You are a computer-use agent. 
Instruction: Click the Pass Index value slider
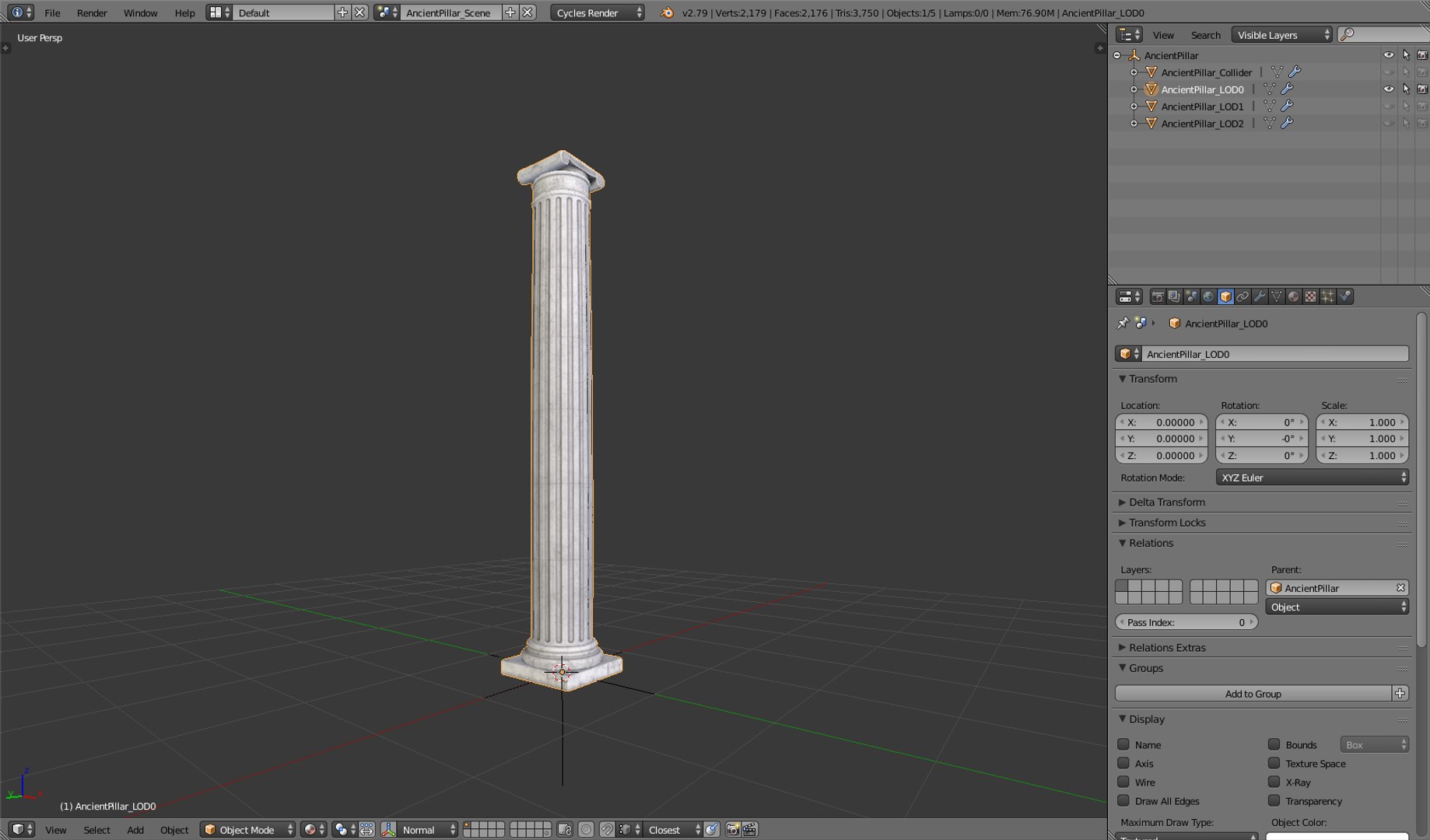[x=1186, y=622]
